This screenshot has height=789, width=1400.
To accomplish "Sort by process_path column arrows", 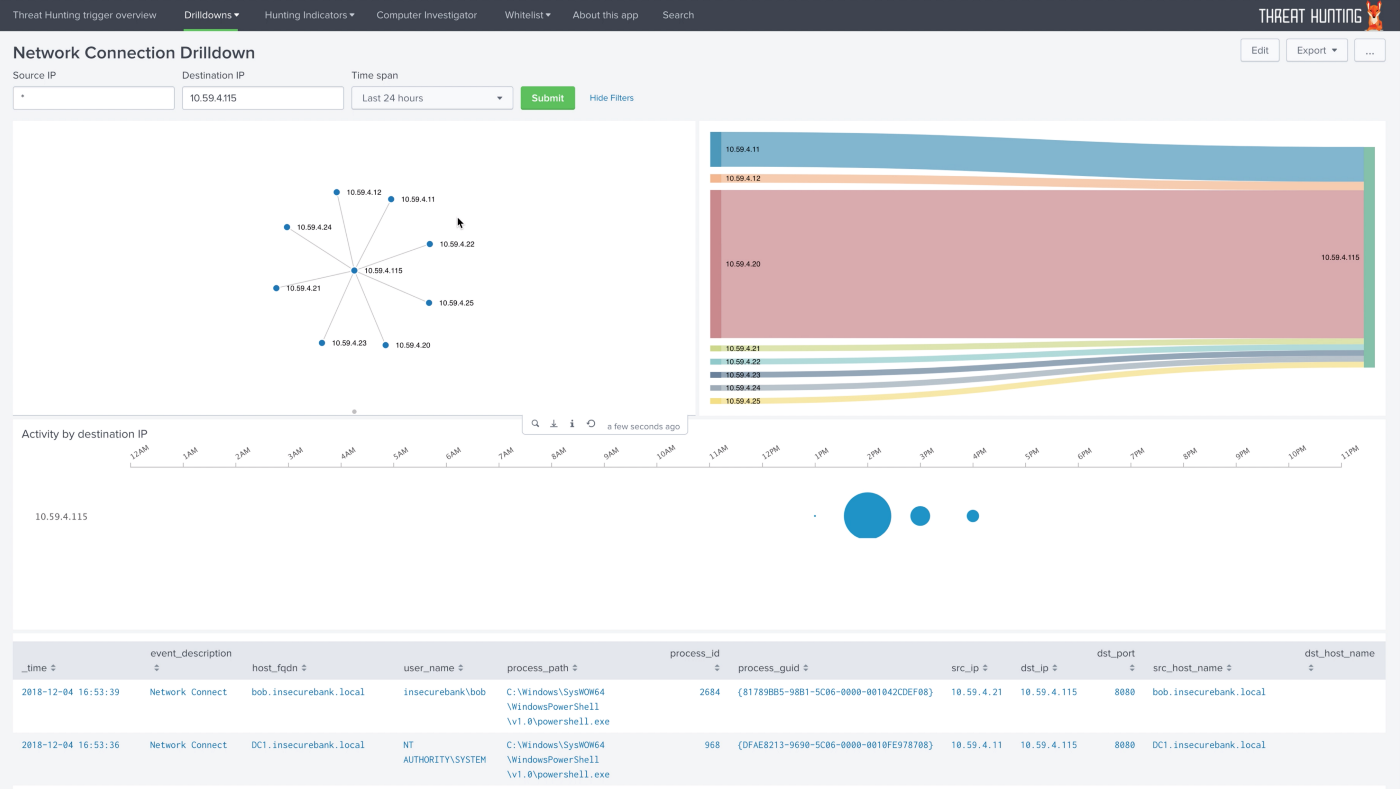I will [x=575, y=668].
